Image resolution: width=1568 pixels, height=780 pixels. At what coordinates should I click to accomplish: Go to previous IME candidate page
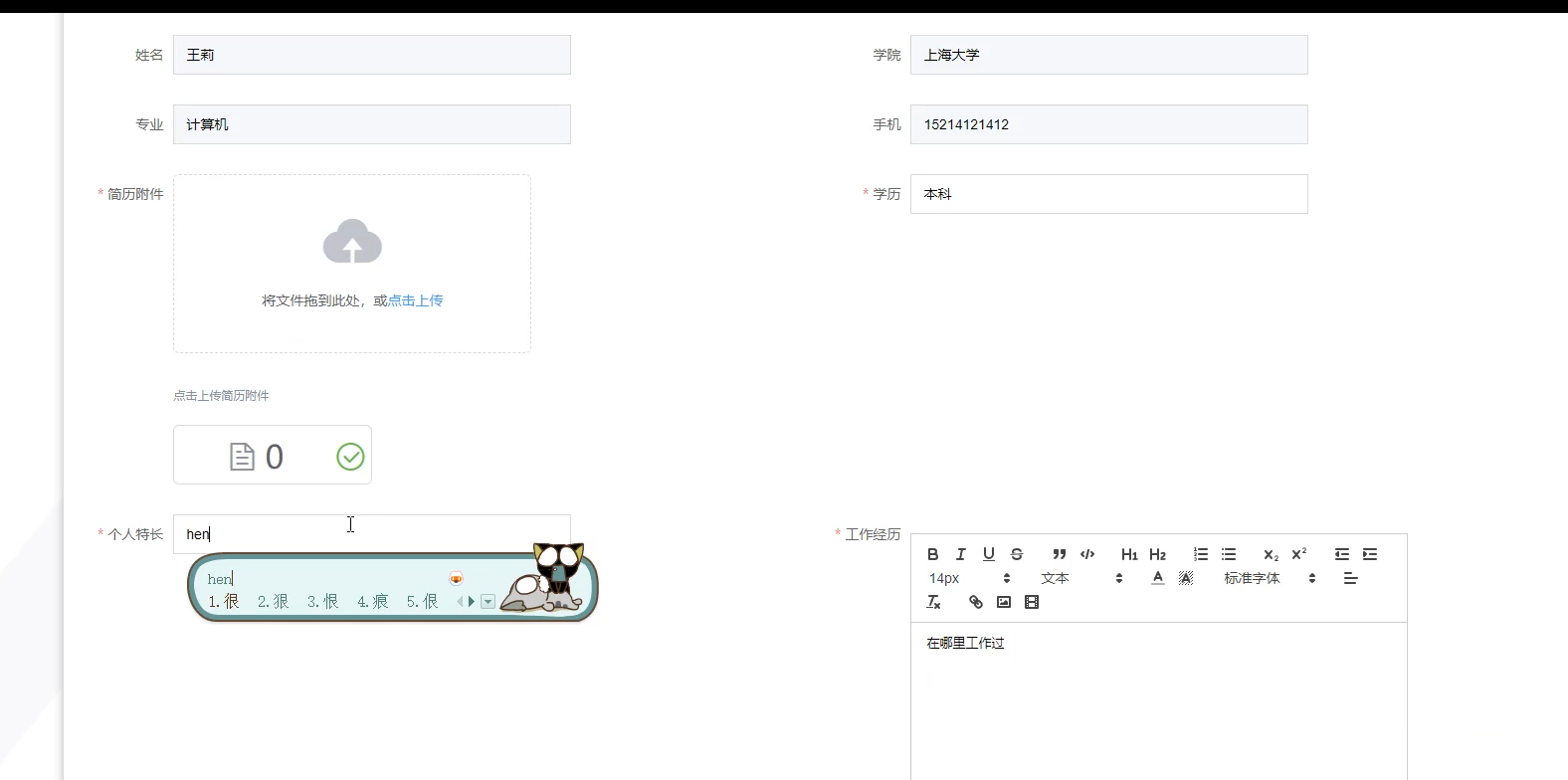tap(460, 601)
